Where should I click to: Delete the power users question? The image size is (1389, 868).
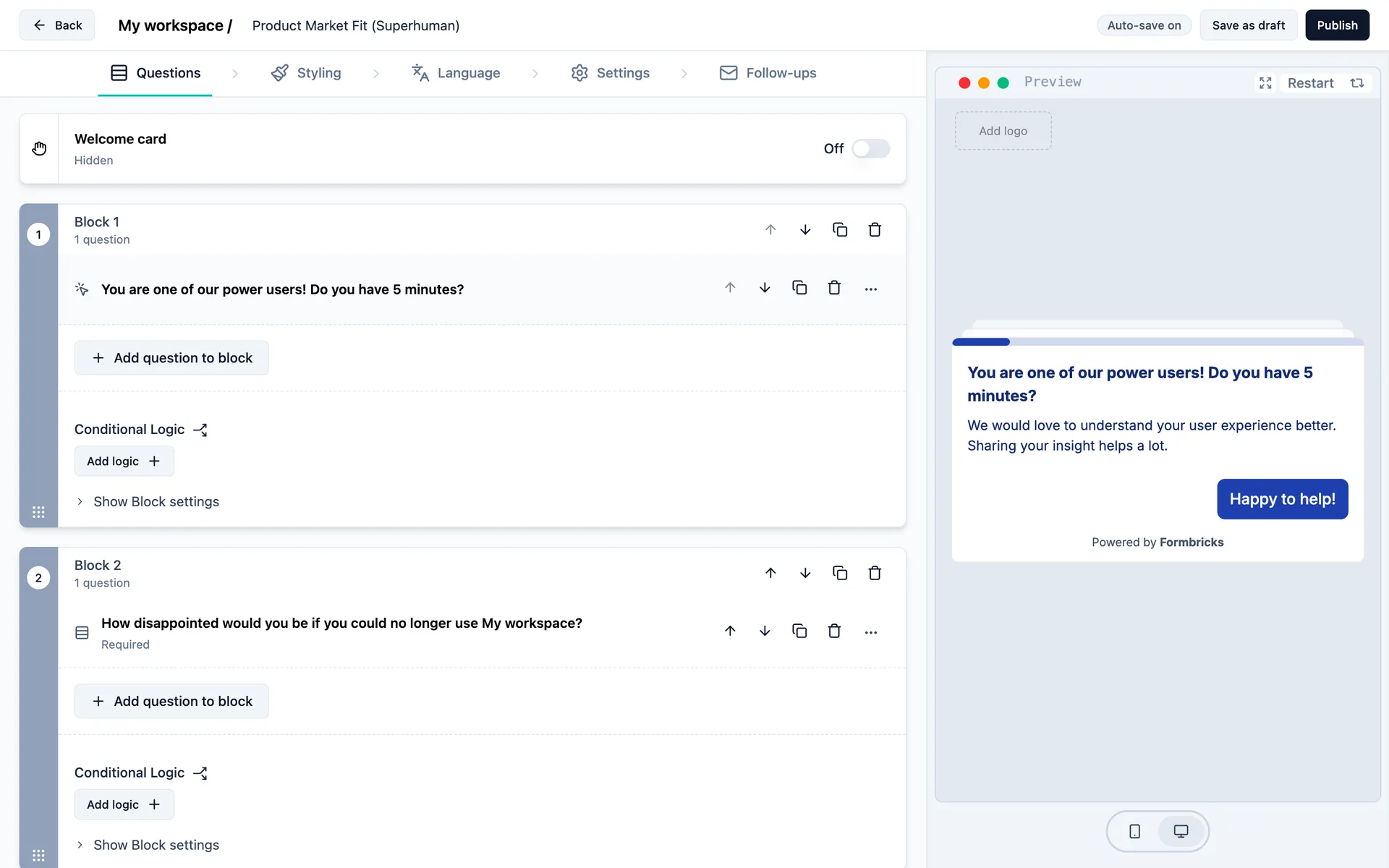point(834,288)
